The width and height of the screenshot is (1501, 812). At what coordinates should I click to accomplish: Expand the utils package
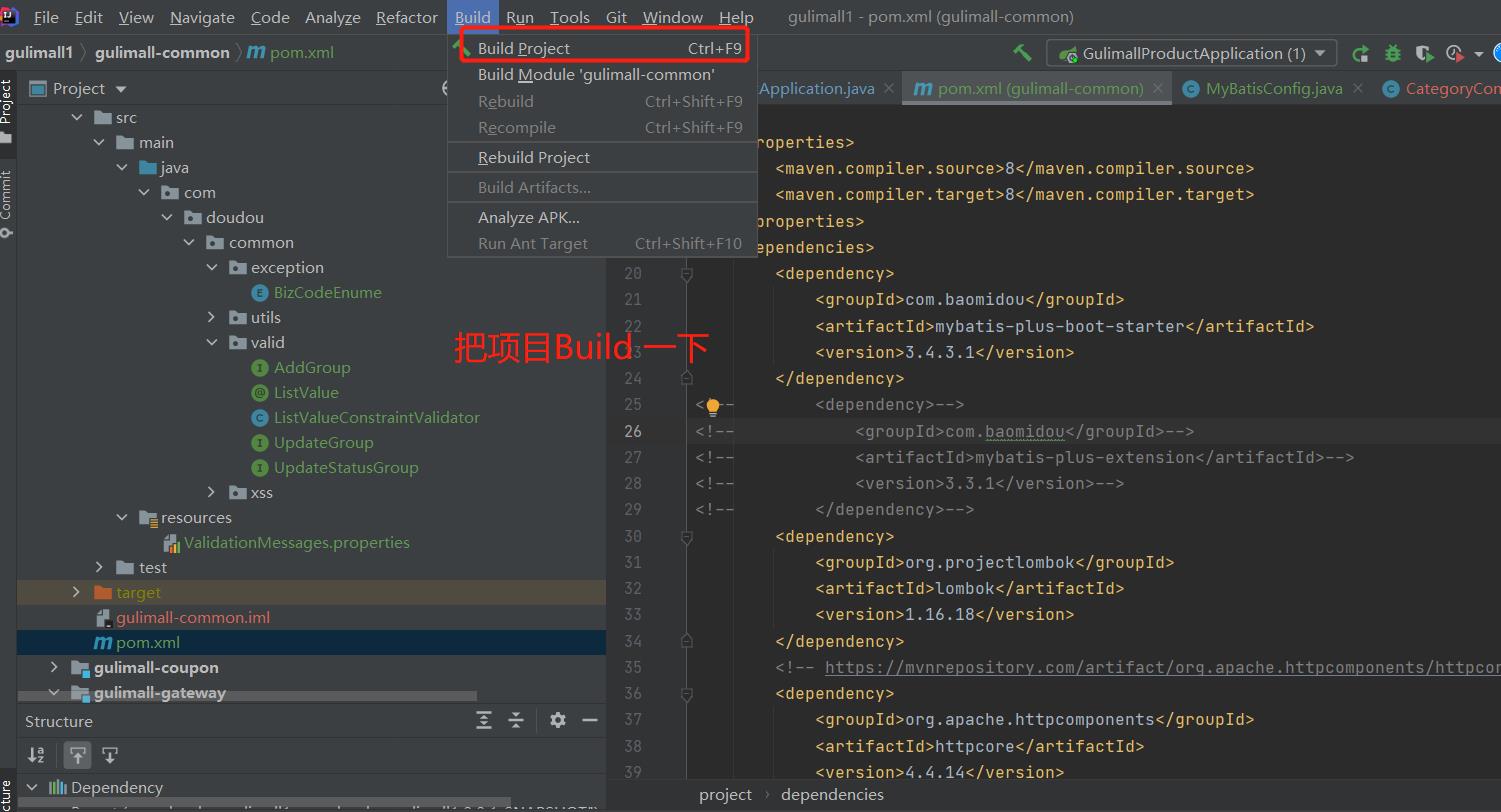(211, 317)
